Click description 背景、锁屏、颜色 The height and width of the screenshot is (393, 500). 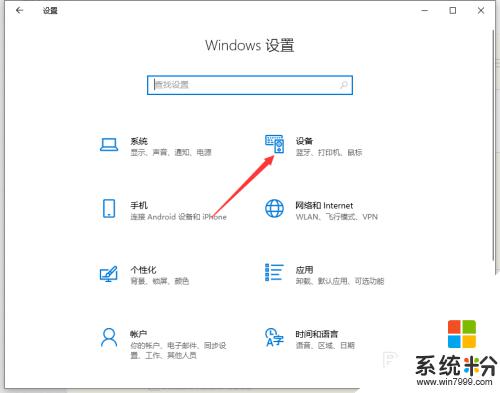[159, 281]
